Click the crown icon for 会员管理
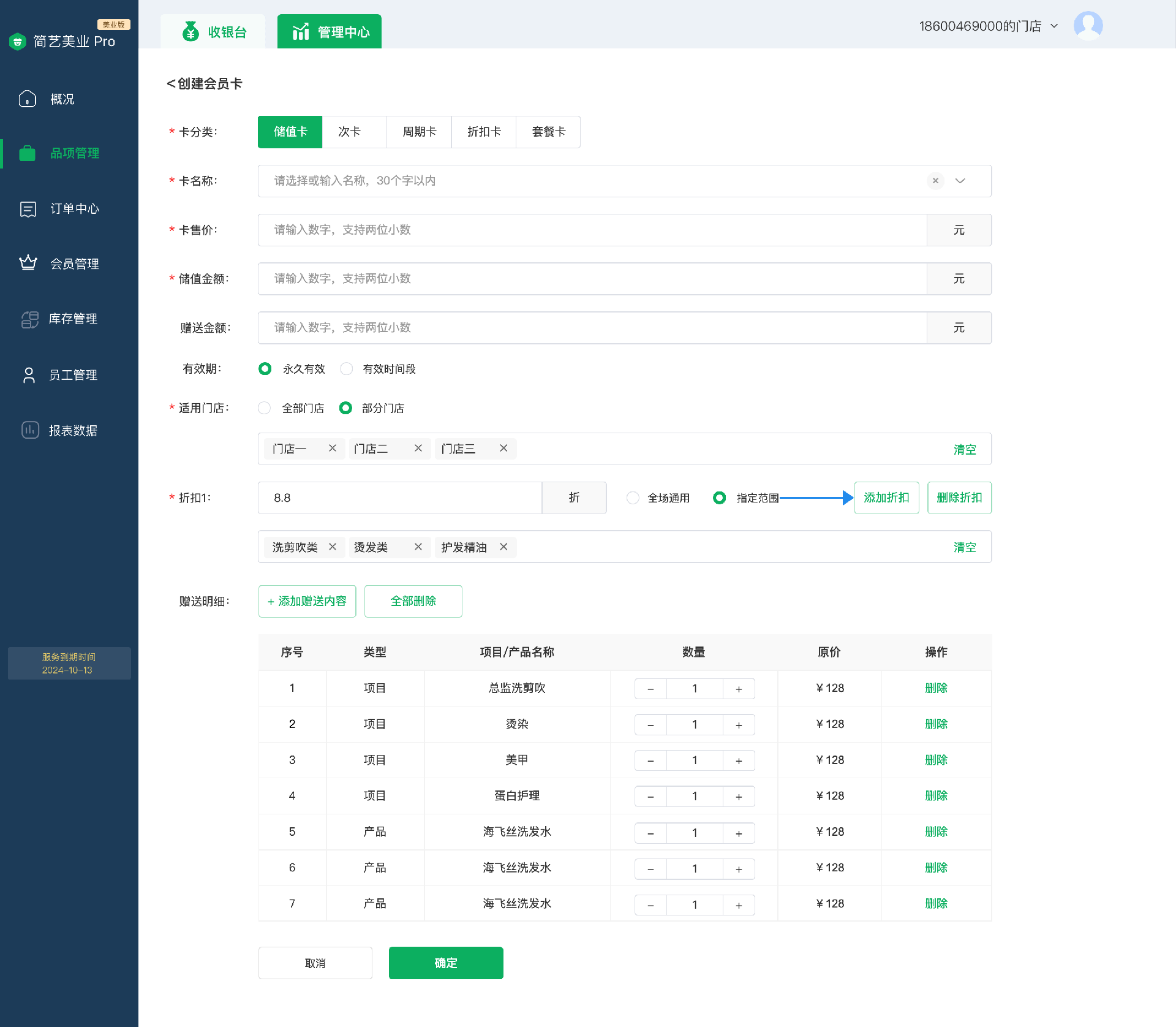Viewport: 1176px width, 1027px height. (x=28, y=263)
